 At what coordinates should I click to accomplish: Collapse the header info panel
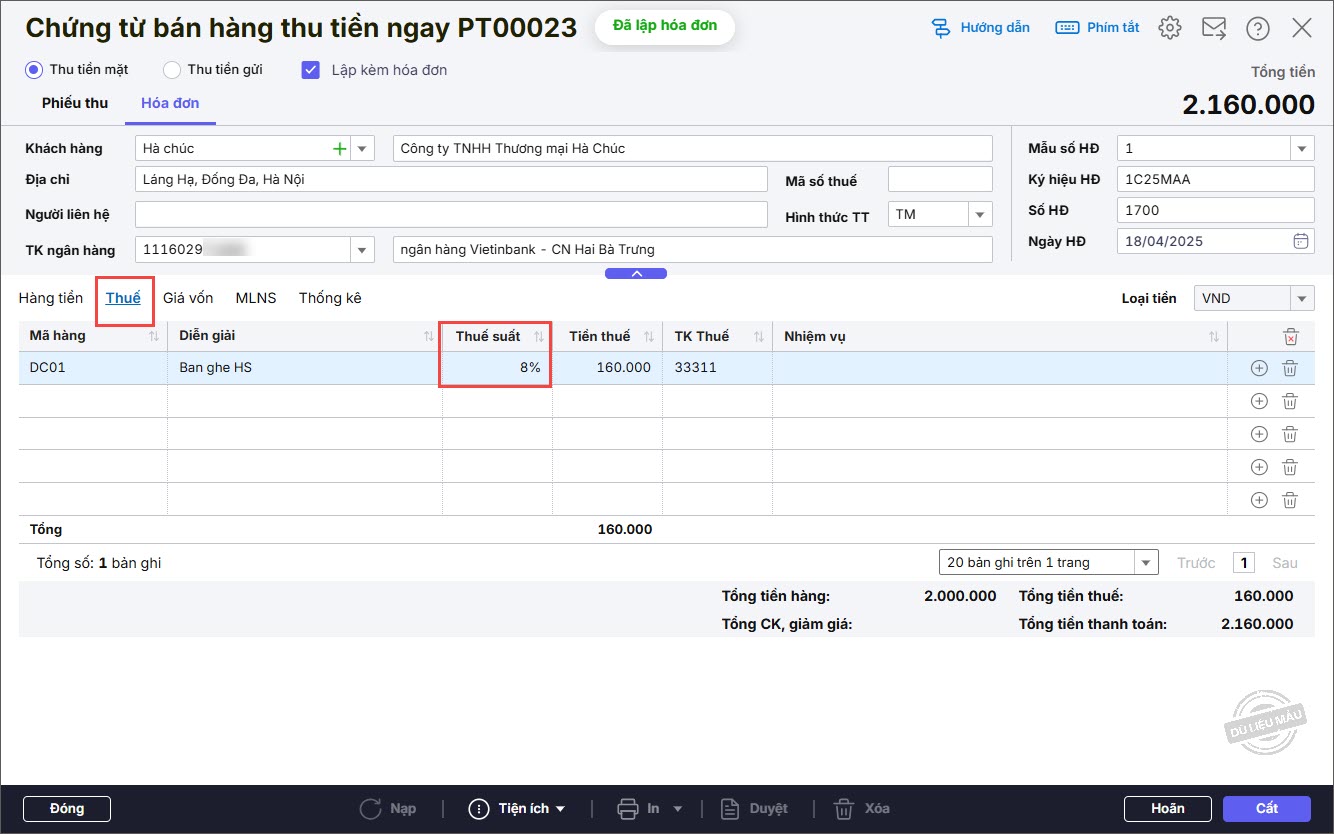(636, 273)
